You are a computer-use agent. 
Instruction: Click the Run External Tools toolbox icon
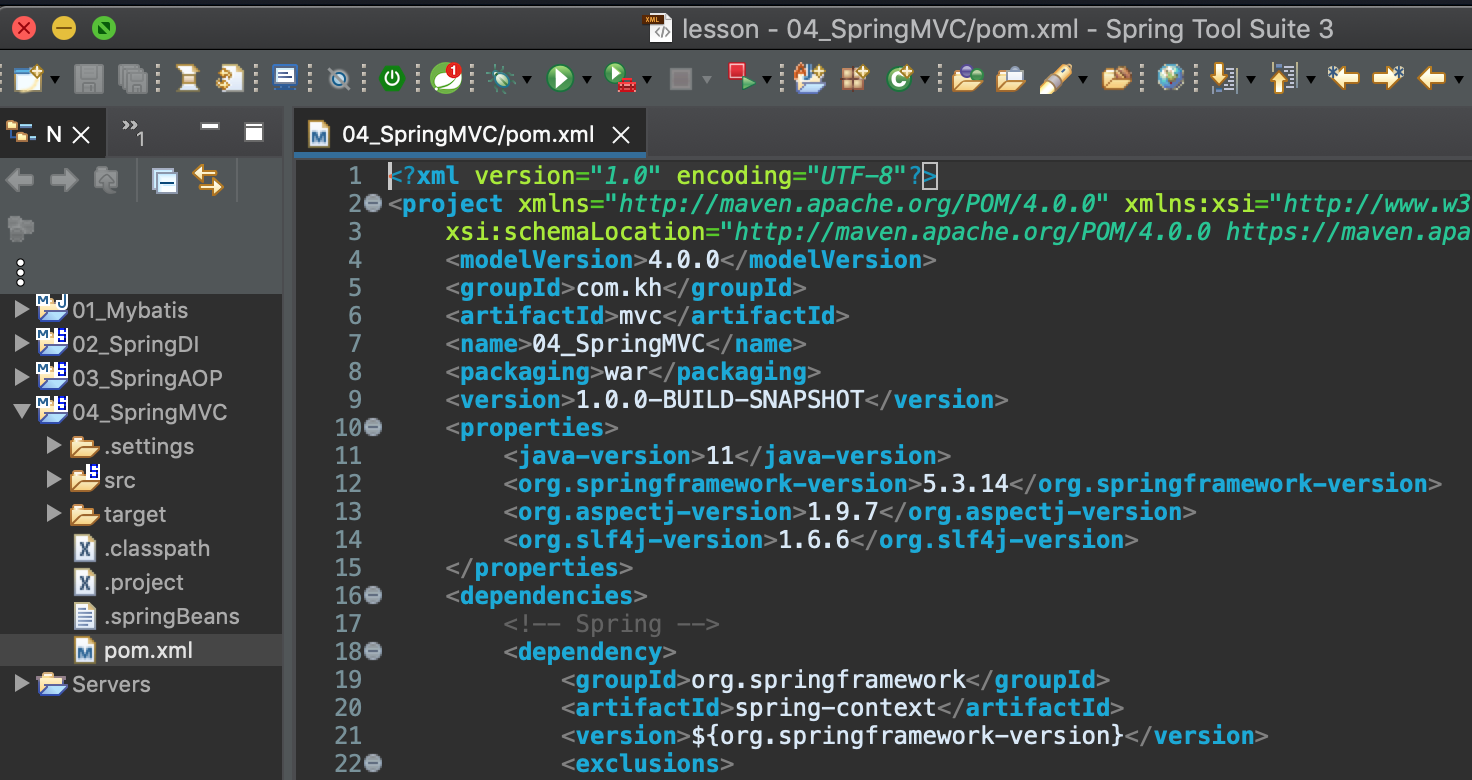tap(621, 78)
